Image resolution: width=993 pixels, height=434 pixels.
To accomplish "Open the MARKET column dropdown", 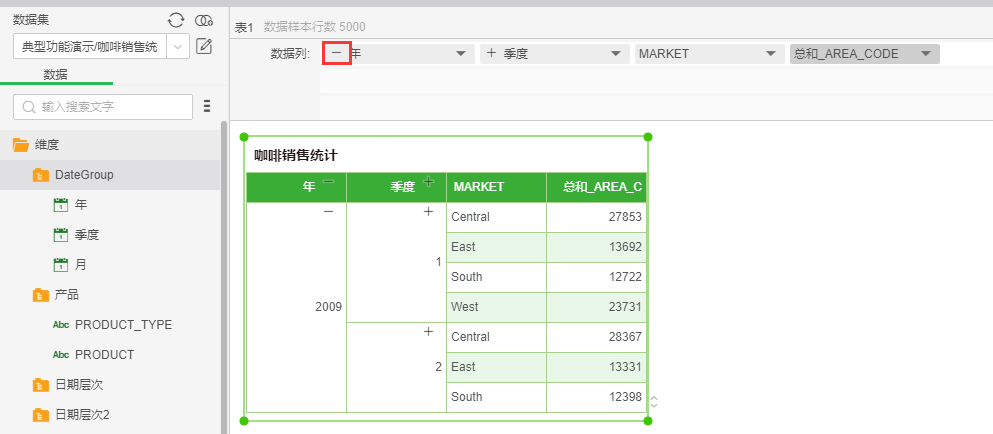I will click(769, 53).
